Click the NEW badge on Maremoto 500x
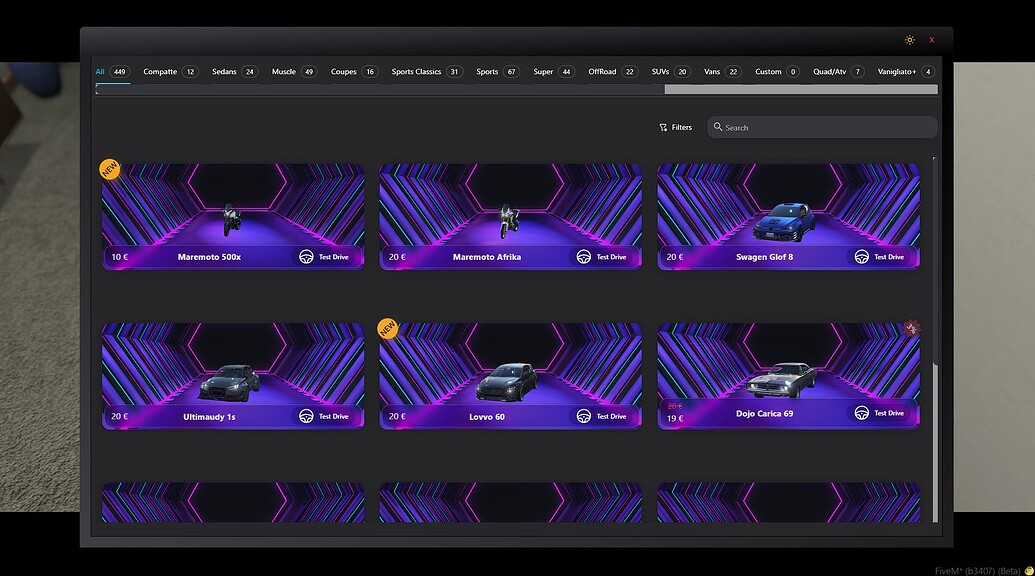This screenshot has height=576, width=1035. [110, 169]
